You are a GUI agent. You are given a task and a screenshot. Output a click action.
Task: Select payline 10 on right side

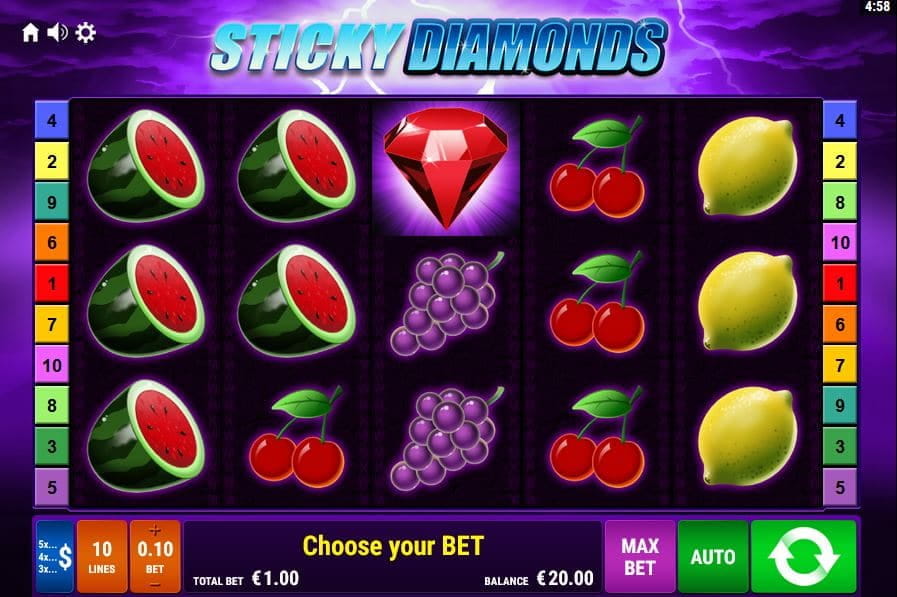point(840,242)
